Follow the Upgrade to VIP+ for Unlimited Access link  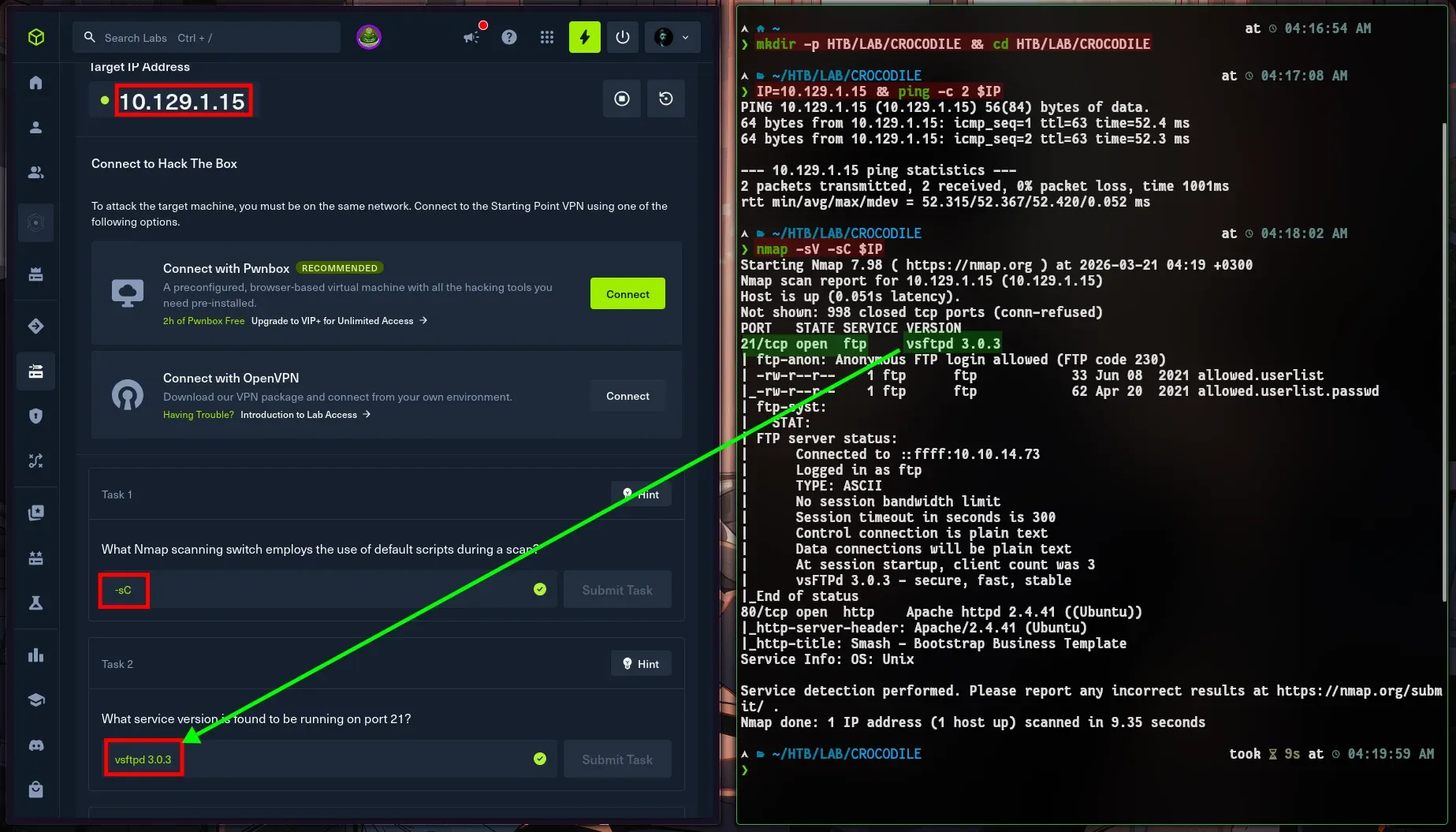(x=339, y=321)
